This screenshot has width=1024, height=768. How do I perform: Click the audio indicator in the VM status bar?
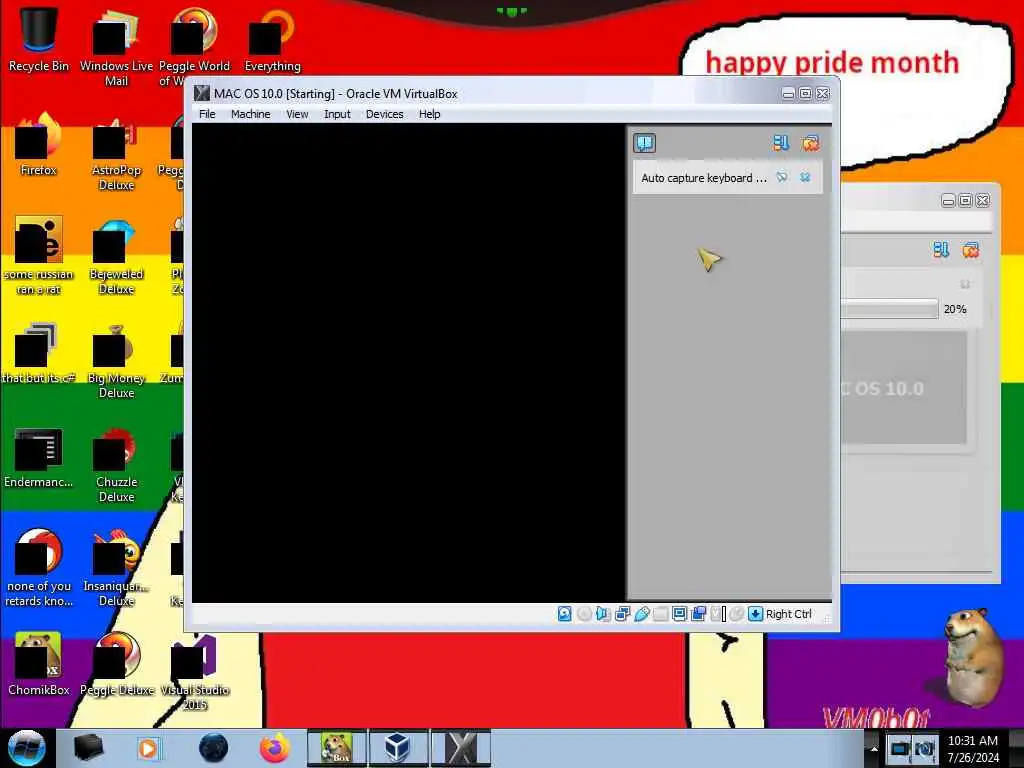[603, 614]
